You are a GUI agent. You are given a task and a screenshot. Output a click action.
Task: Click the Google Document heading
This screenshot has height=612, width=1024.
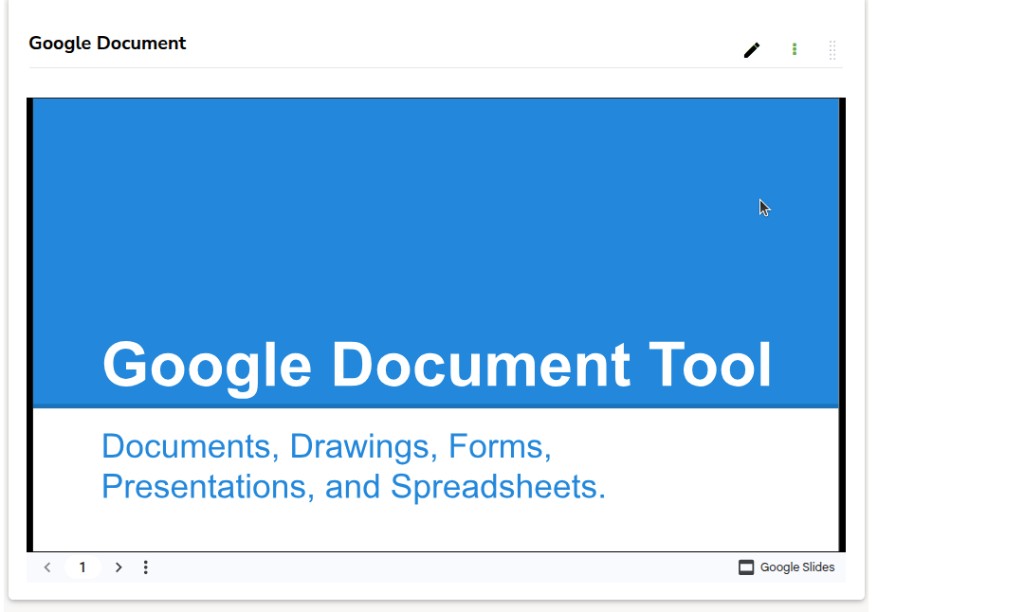coord(107,43)
